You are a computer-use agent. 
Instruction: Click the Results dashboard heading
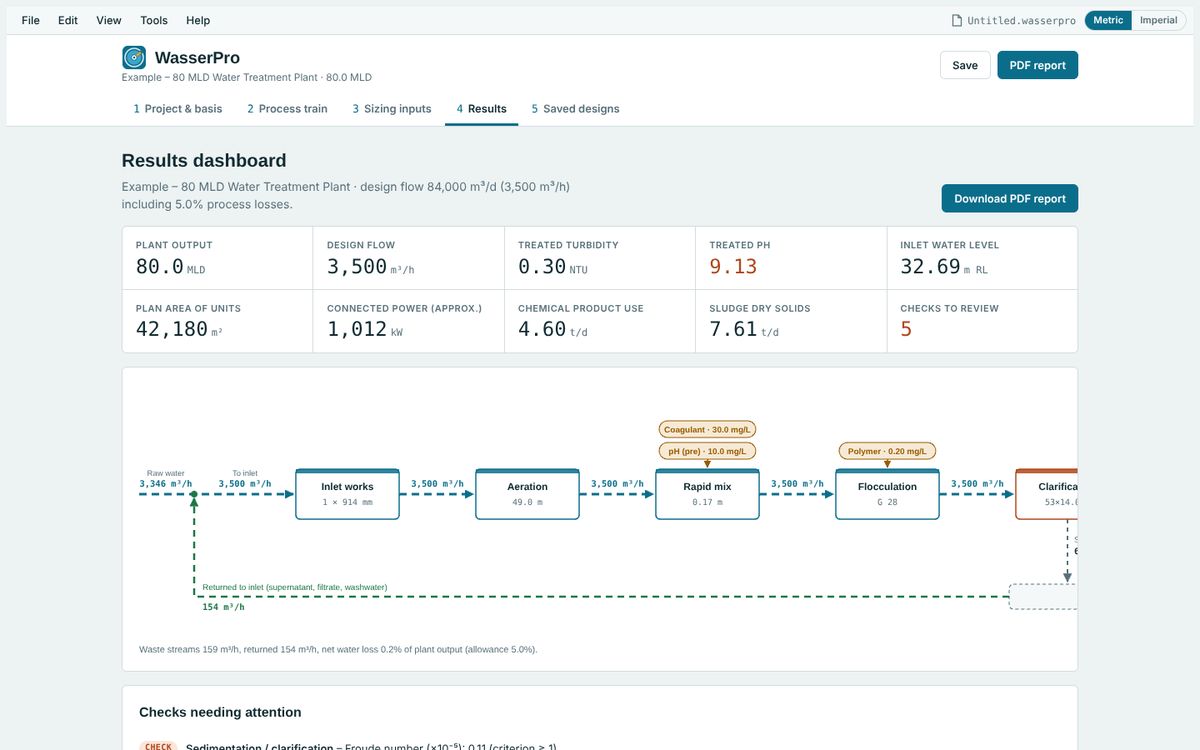(x=204, y=160)
